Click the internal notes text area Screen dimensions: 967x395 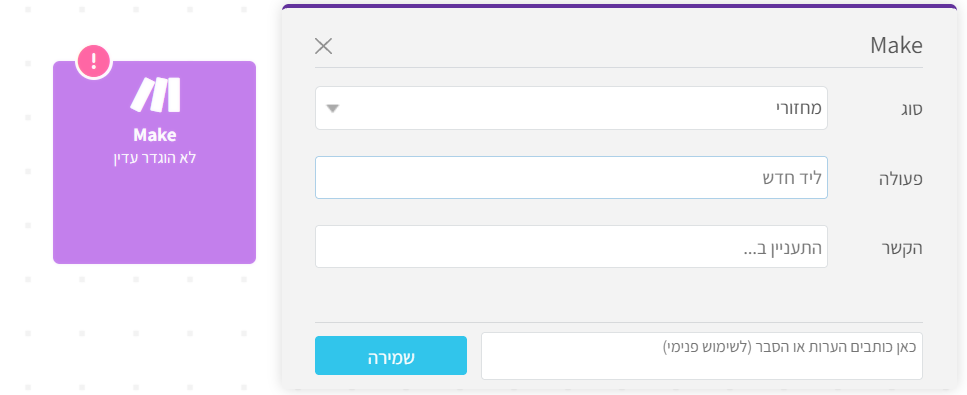click(x=702, y=356)
